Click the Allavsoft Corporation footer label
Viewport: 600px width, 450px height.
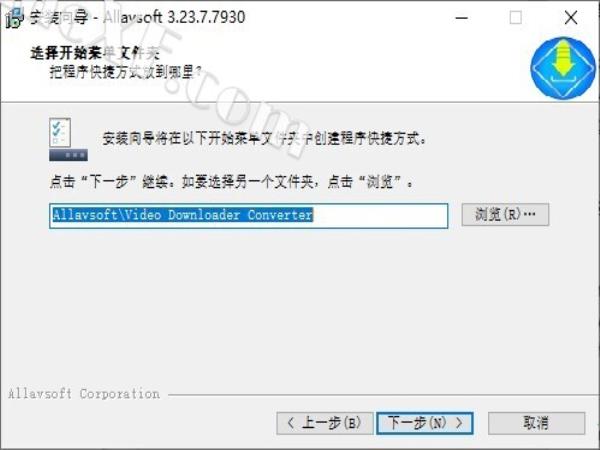click(84, 394)
